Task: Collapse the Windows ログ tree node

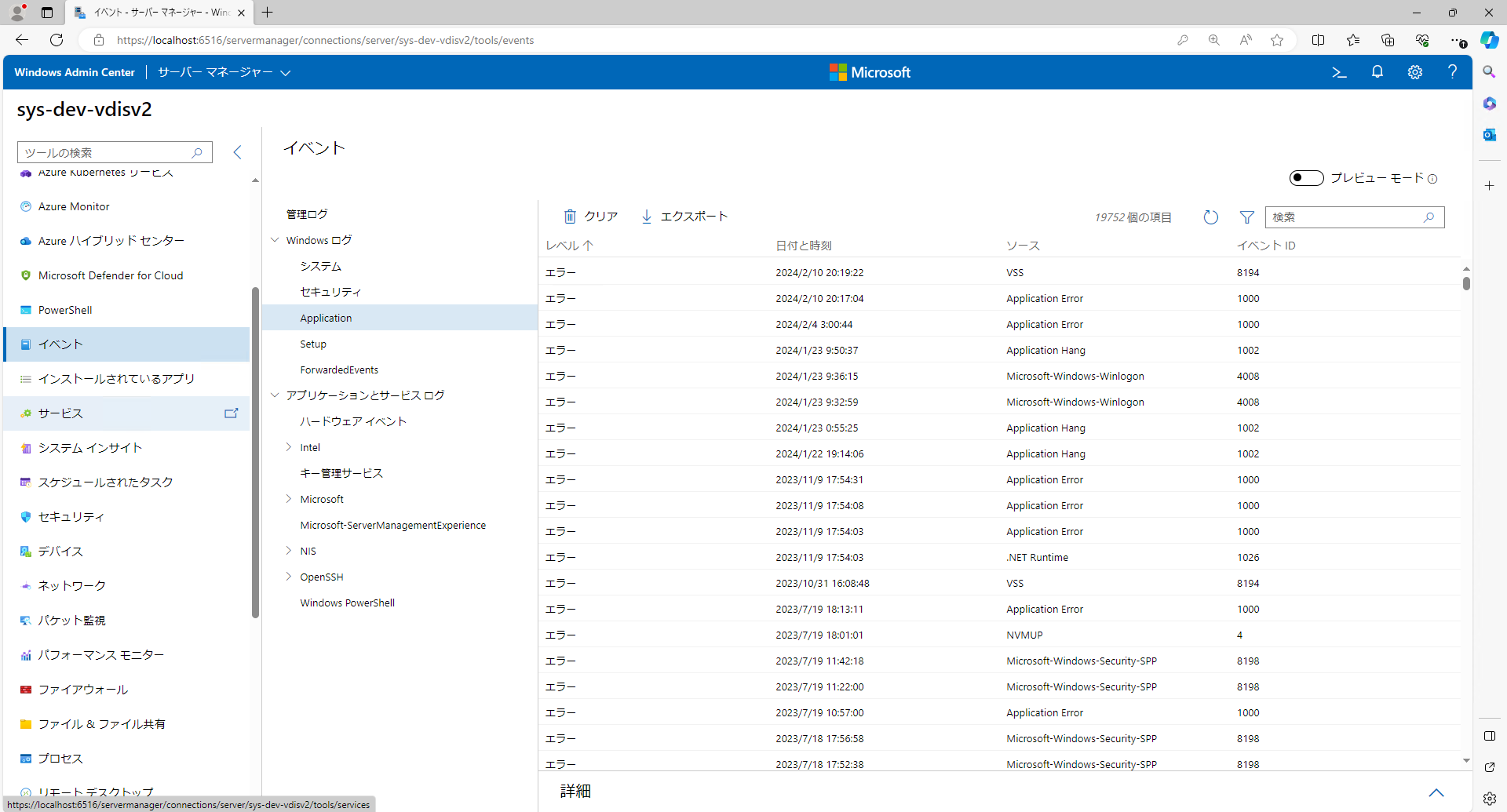Action: point(275,240)
